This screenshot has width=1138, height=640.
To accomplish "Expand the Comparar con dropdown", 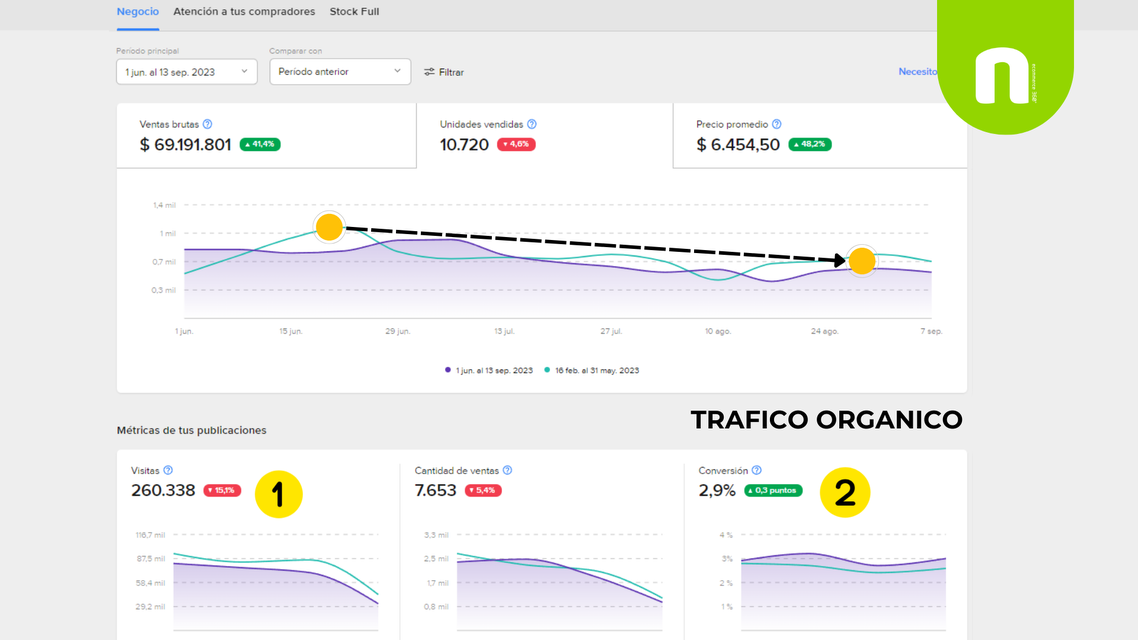I will [340, 72].
